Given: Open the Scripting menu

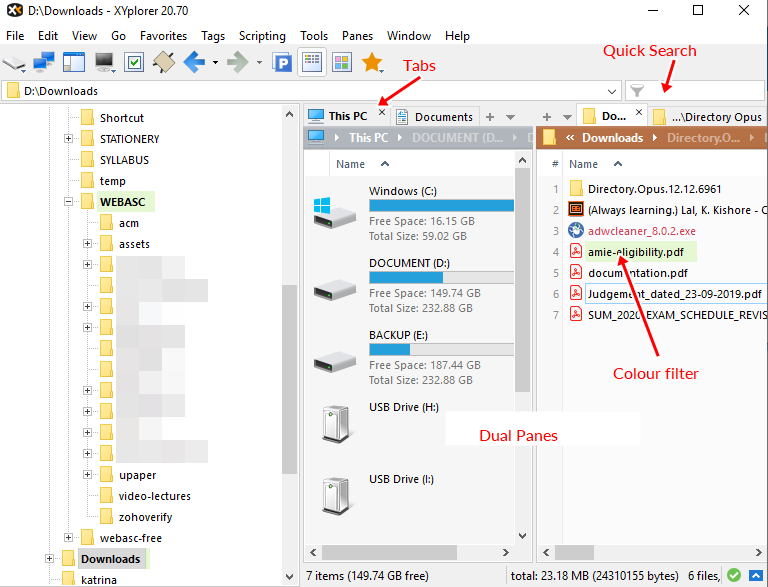Looking at the screenshot, I should click(262, 36).
